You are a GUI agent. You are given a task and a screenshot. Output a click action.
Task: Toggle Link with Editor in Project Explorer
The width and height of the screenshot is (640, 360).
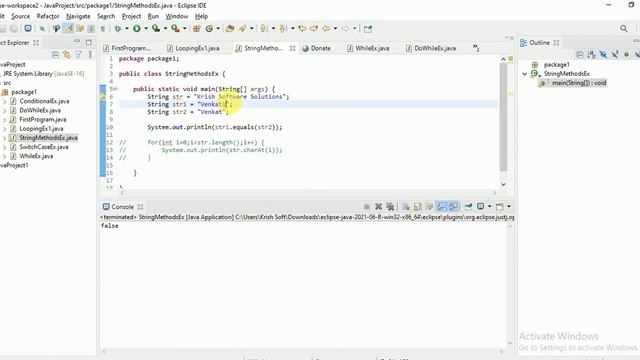67,55
